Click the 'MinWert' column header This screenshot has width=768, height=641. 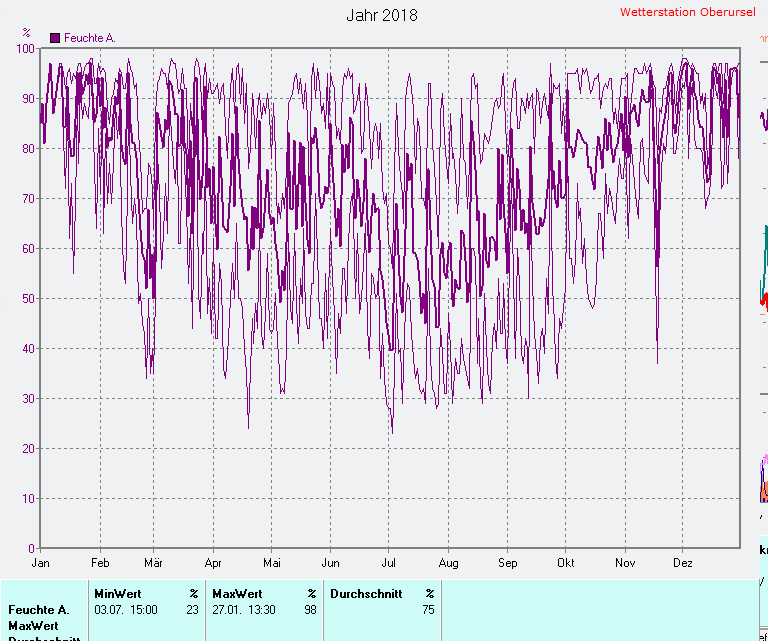click(x=118, y=594)
